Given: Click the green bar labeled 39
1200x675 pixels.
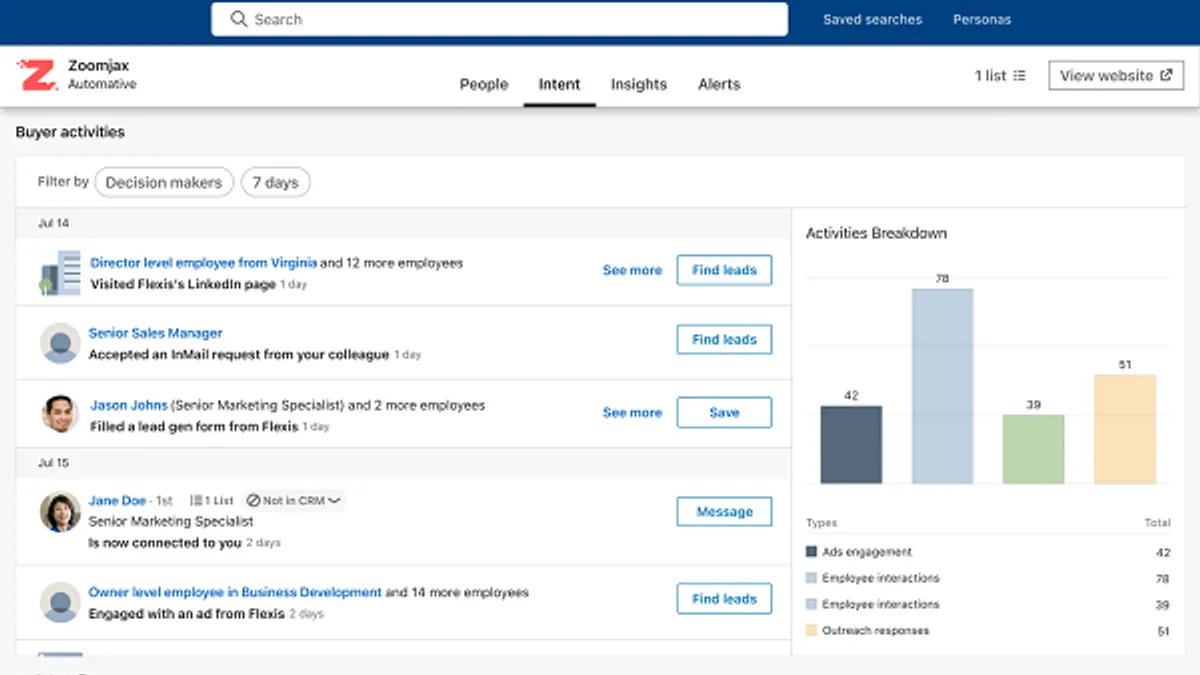Looking at the screenshot, I should pyautogui.click(x=1033, y=449).
